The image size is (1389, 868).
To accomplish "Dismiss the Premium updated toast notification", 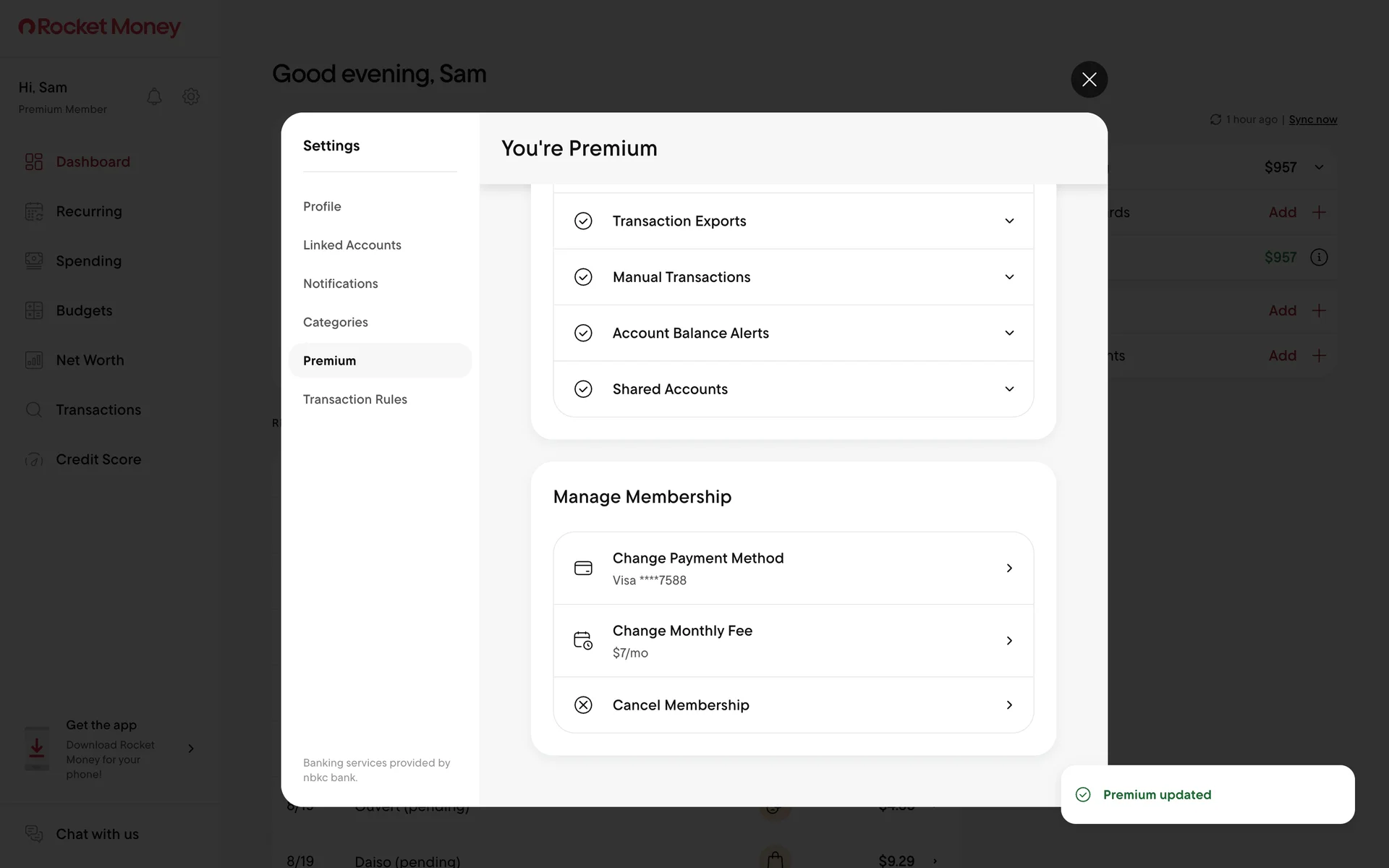I will click(x=1207, y=794).
